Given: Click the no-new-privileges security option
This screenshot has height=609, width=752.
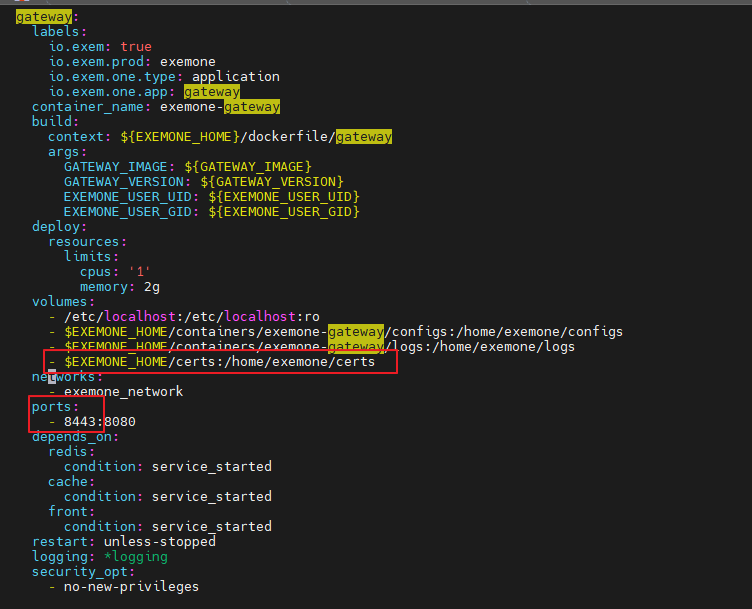Looking at the screenshot, I should pyautogui.click(x=132, y=587).
